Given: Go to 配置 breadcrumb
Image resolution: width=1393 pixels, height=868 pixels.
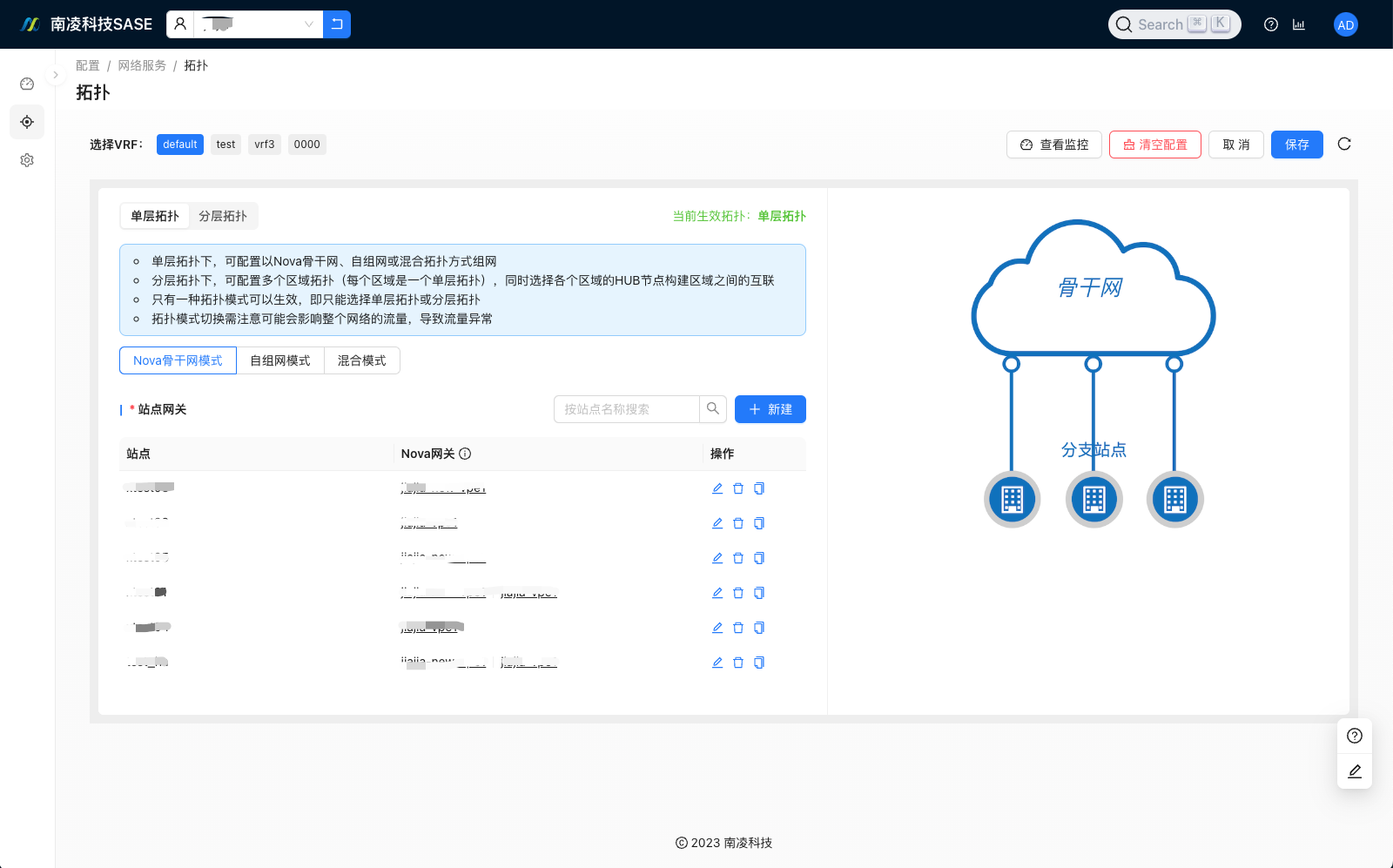Looking at the screenshot, I should pyautogui.click(x=88, y=65).
